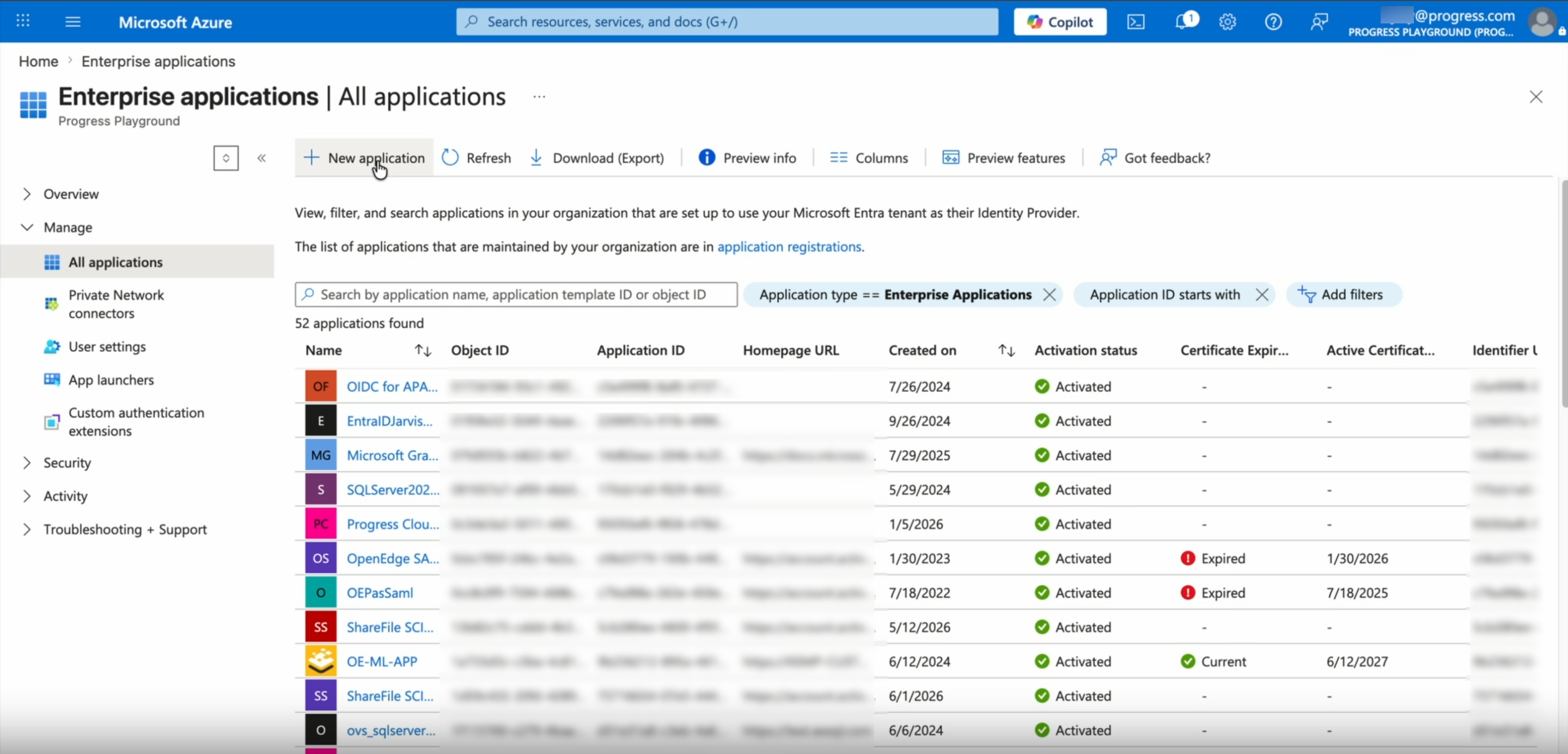This screenshot has width=1568, height=754.
Task: Click the application name search field
Action: 516,295
